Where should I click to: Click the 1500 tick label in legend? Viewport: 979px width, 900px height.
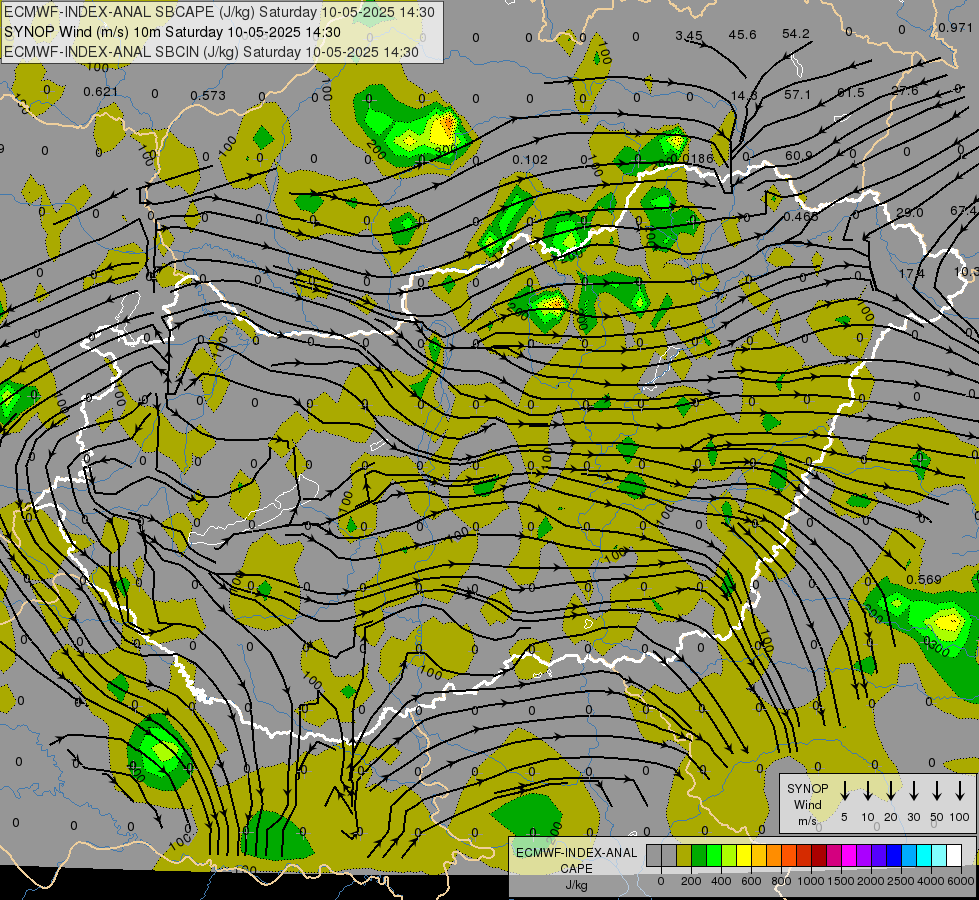pos(841,881)
